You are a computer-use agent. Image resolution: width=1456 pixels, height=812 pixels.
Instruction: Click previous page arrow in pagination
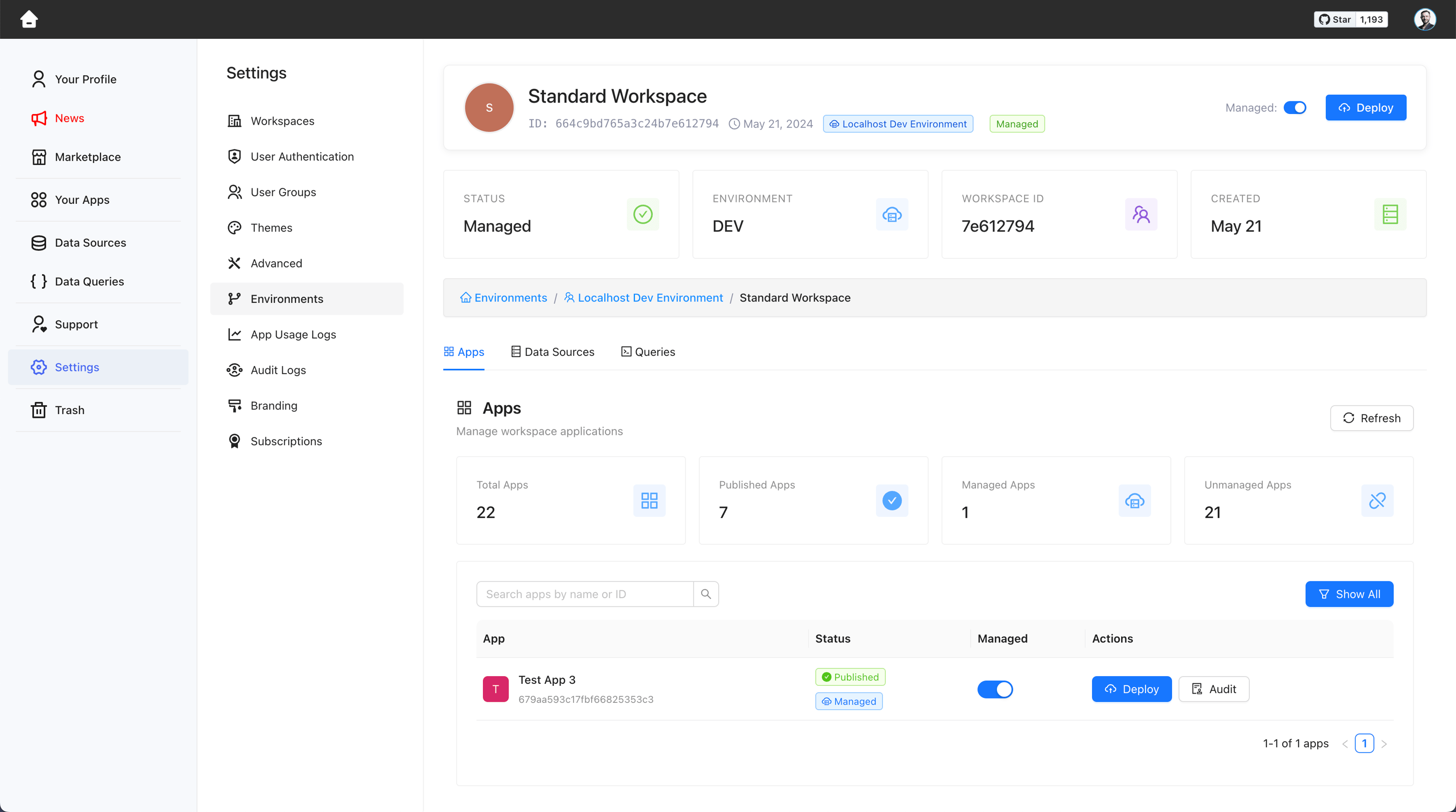[x=1345, y=744]
